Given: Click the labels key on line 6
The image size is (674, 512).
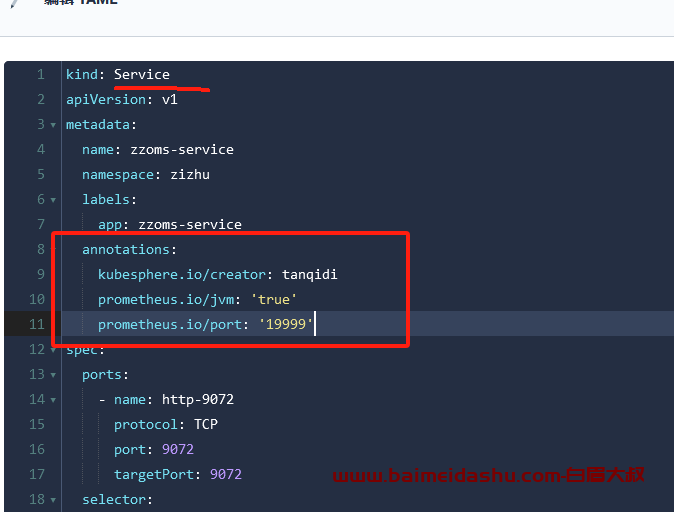Looking at the screenshot, I should [106, 199].
